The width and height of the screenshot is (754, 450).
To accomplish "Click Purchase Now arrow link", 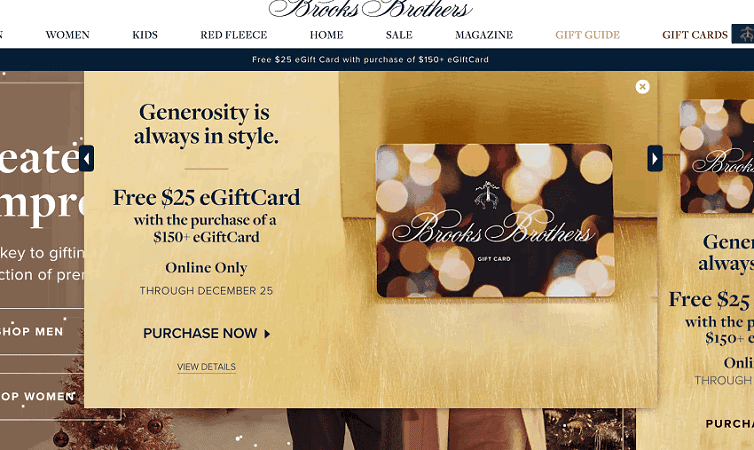I will [207, 333].
